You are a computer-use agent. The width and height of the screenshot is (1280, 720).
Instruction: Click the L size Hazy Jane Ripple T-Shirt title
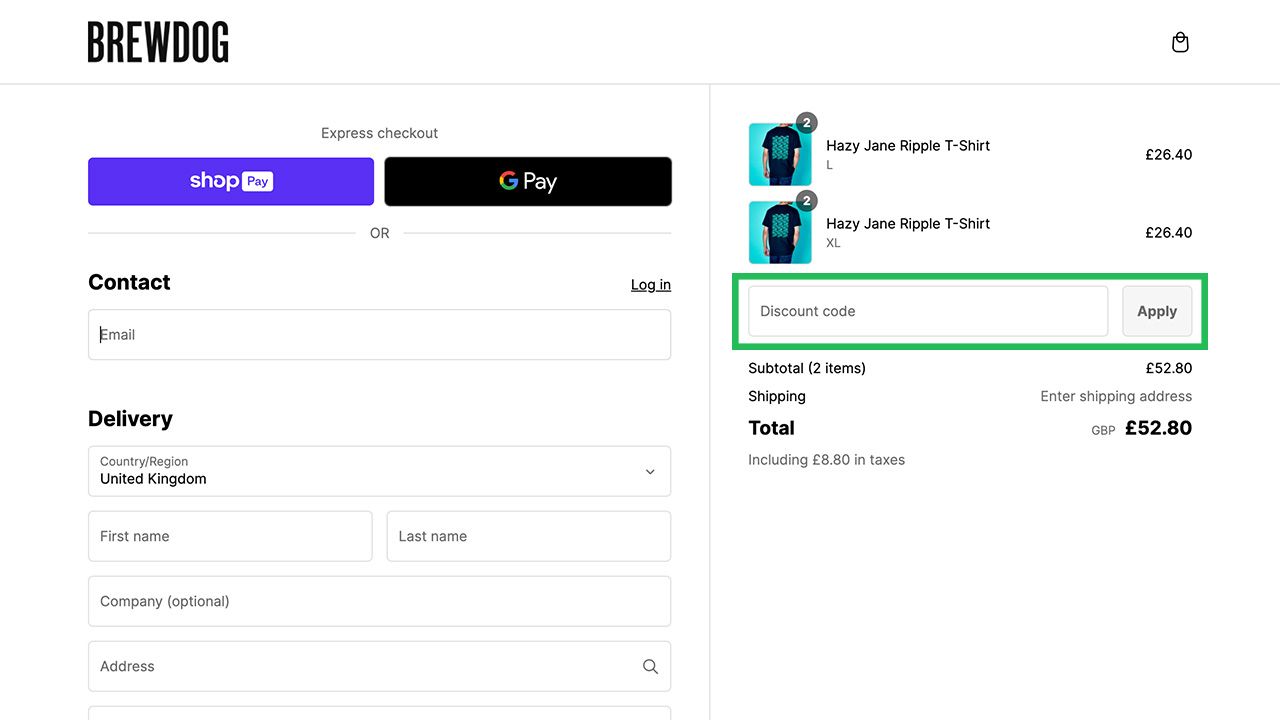tap(908, 145)
